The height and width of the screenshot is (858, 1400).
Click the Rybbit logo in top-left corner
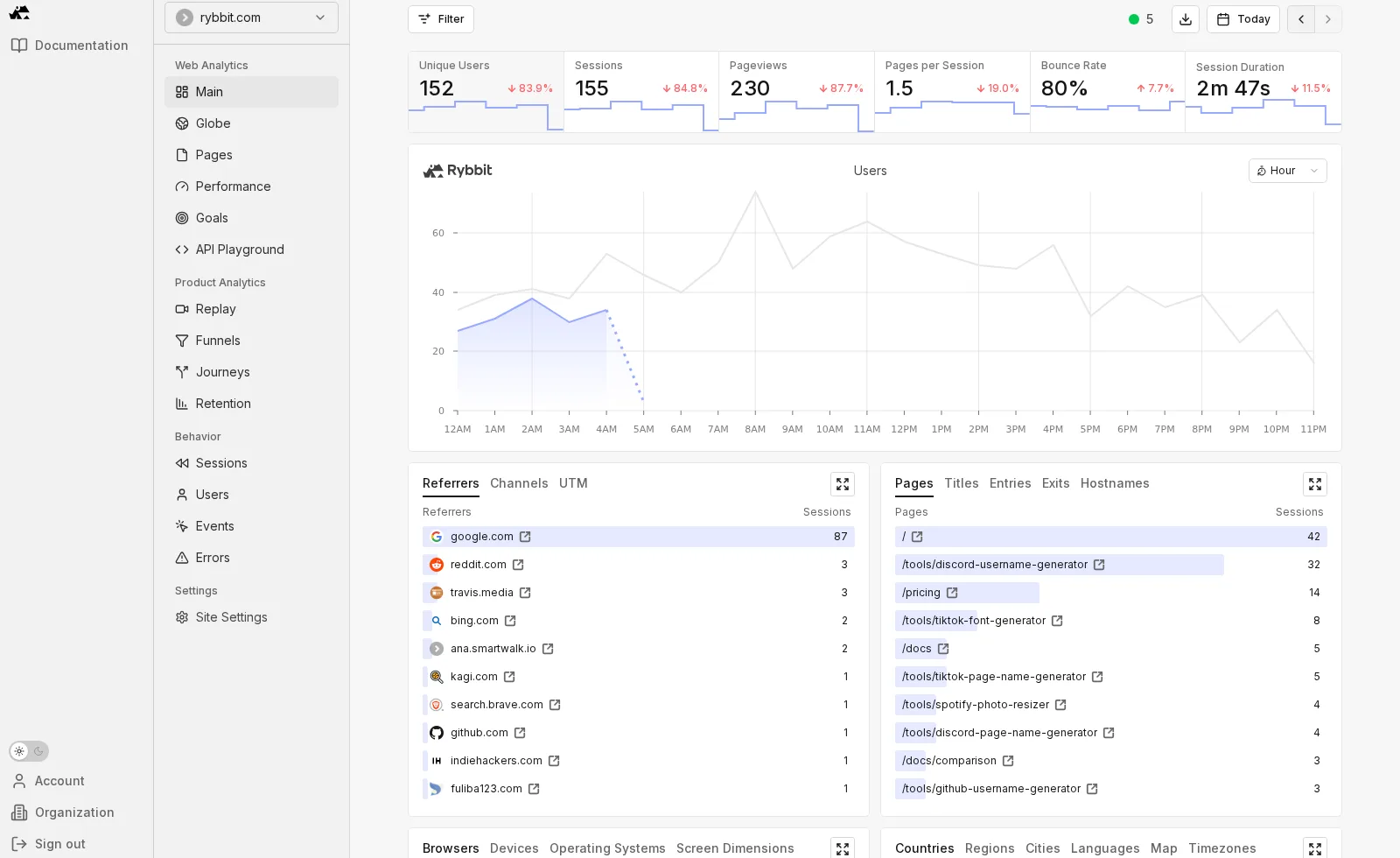tap(19, 12)
